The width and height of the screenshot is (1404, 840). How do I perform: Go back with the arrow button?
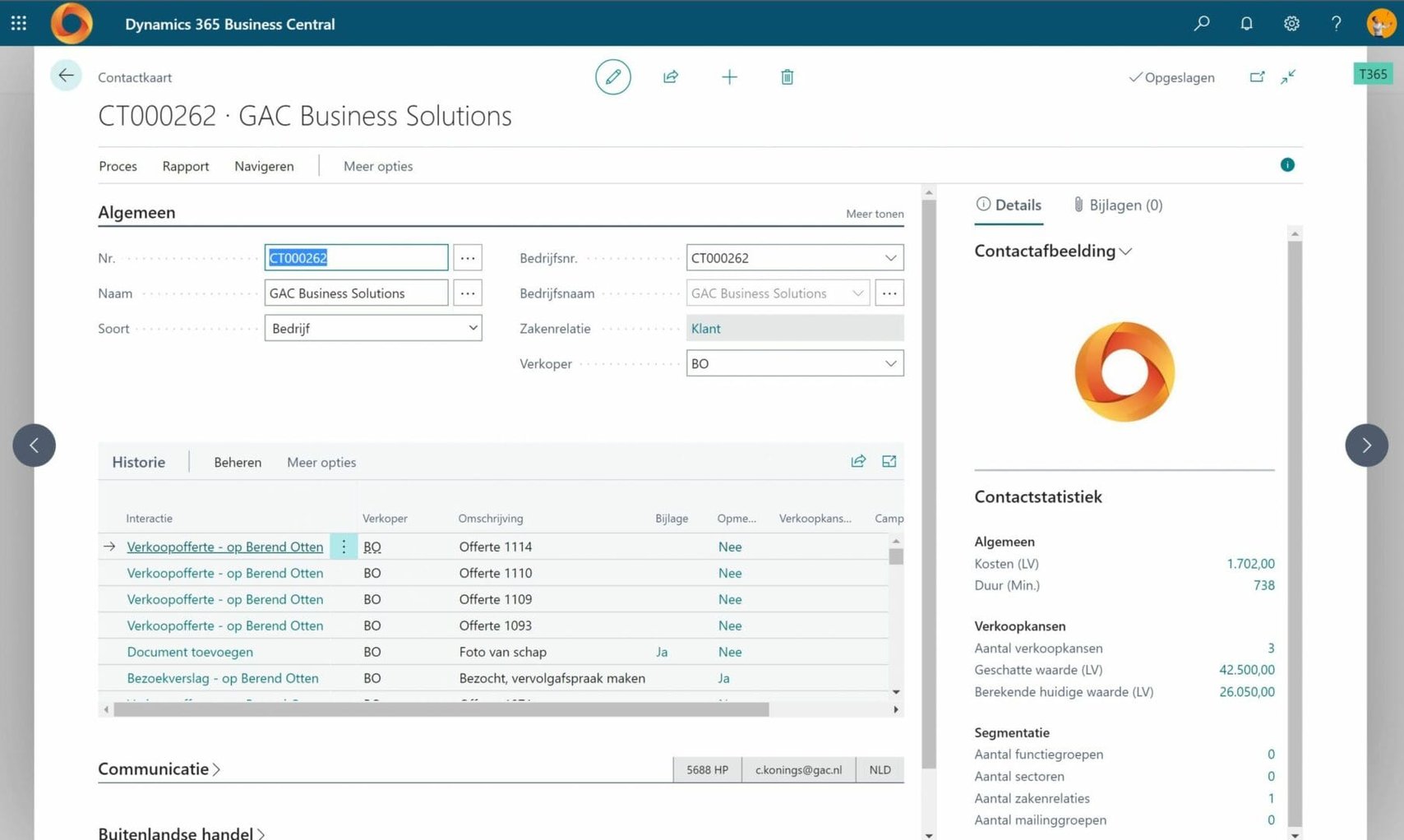pyautogui.click(x=66, y=76)
